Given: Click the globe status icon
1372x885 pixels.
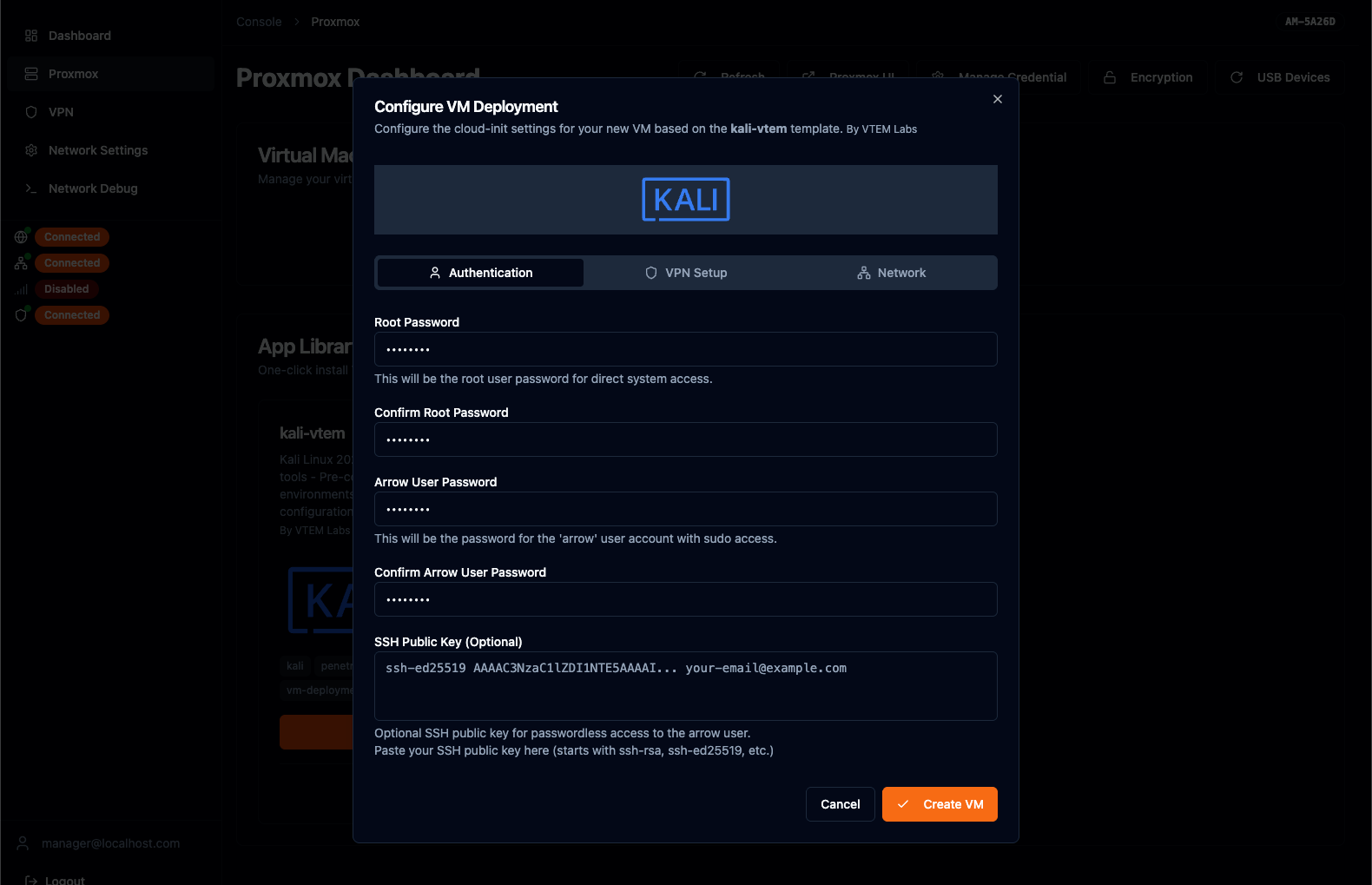Looking at the screenshot, I should [21, 237].
